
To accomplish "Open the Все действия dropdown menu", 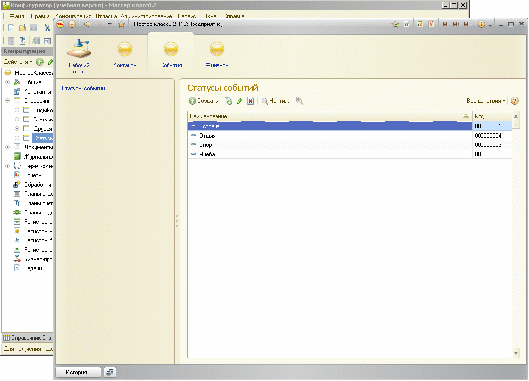I will [486, 101].
